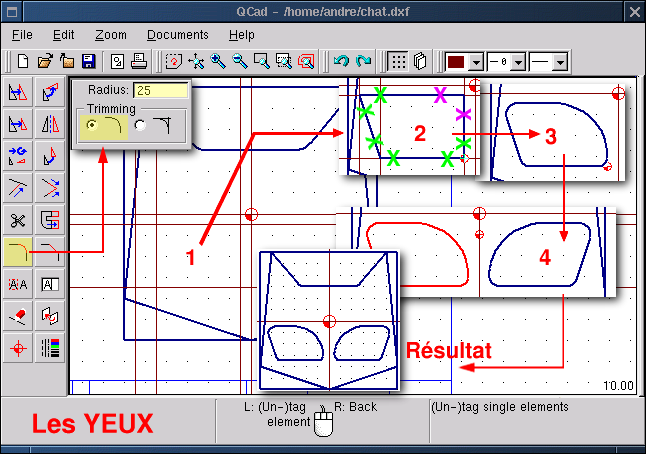Screen dimensions: 646x454
Task: Select the Mirror objects tool
Action: click(49, 125)
